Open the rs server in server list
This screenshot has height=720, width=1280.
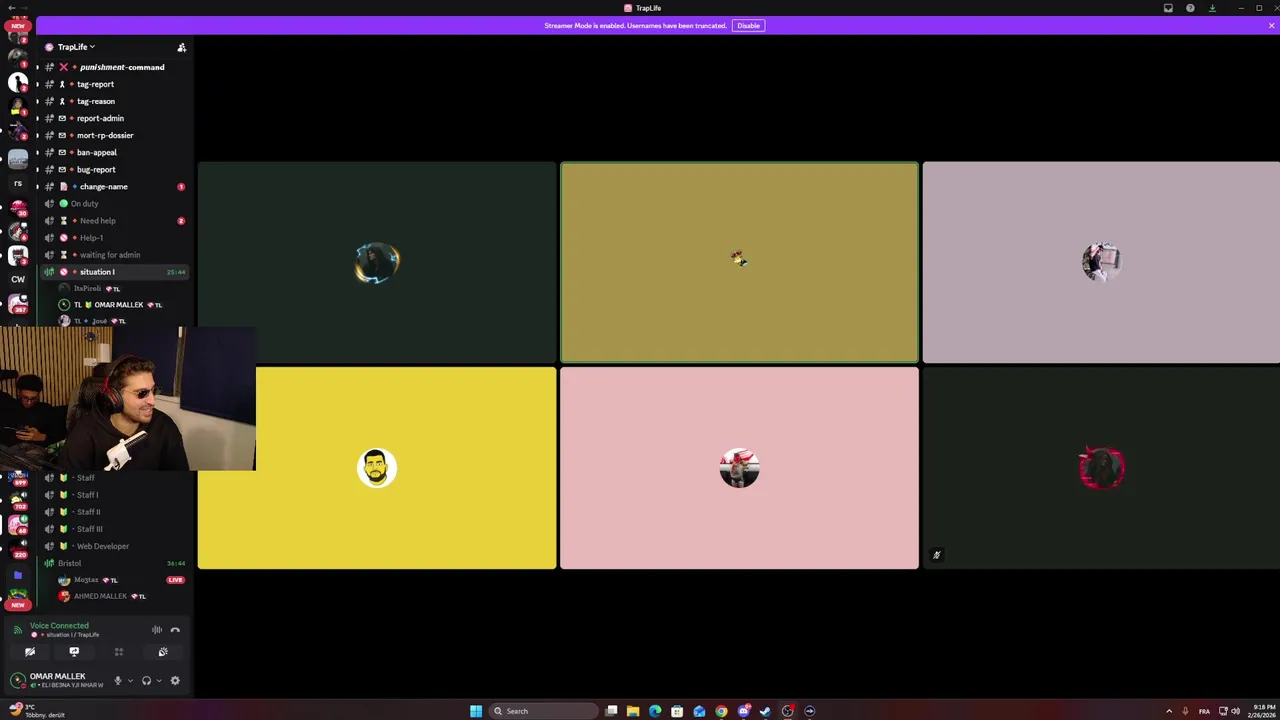coord(18,183)
